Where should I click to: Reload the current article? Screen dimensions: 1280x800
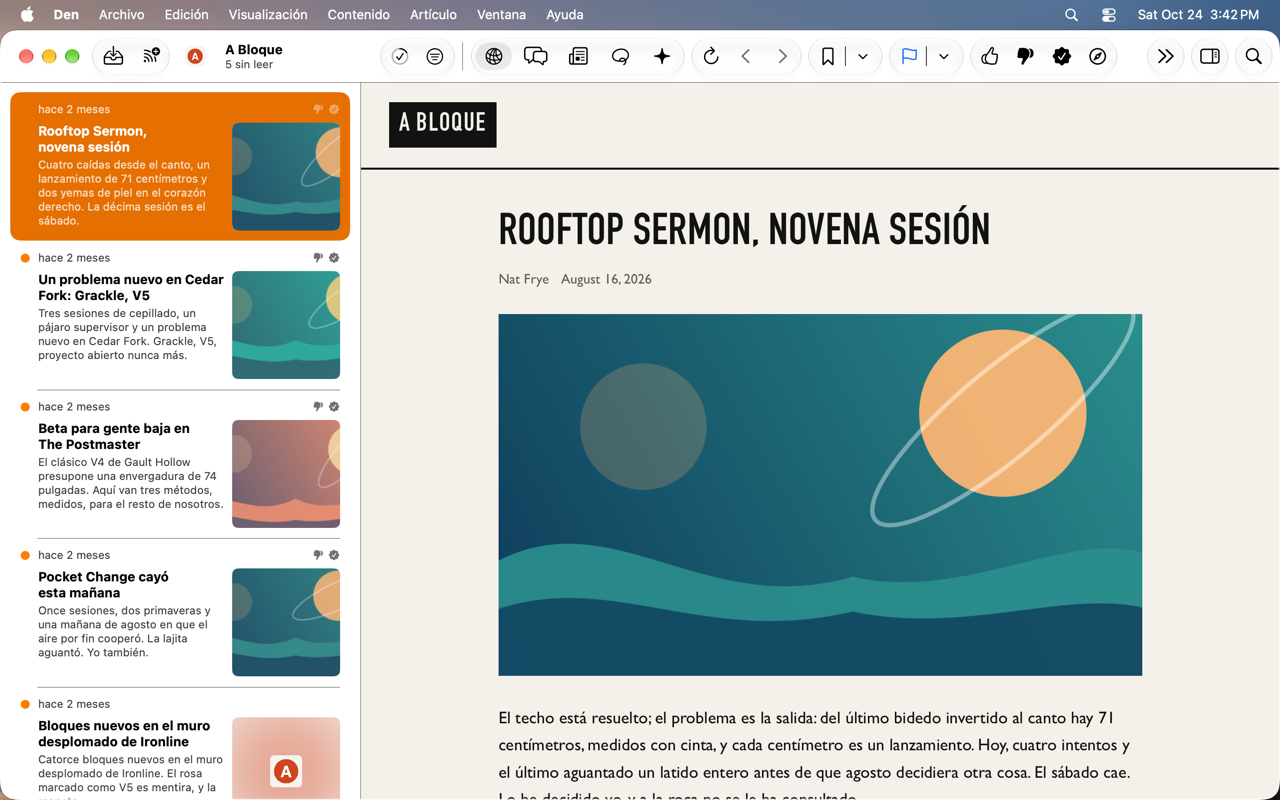pyautogui.click(x=711, y=57)
